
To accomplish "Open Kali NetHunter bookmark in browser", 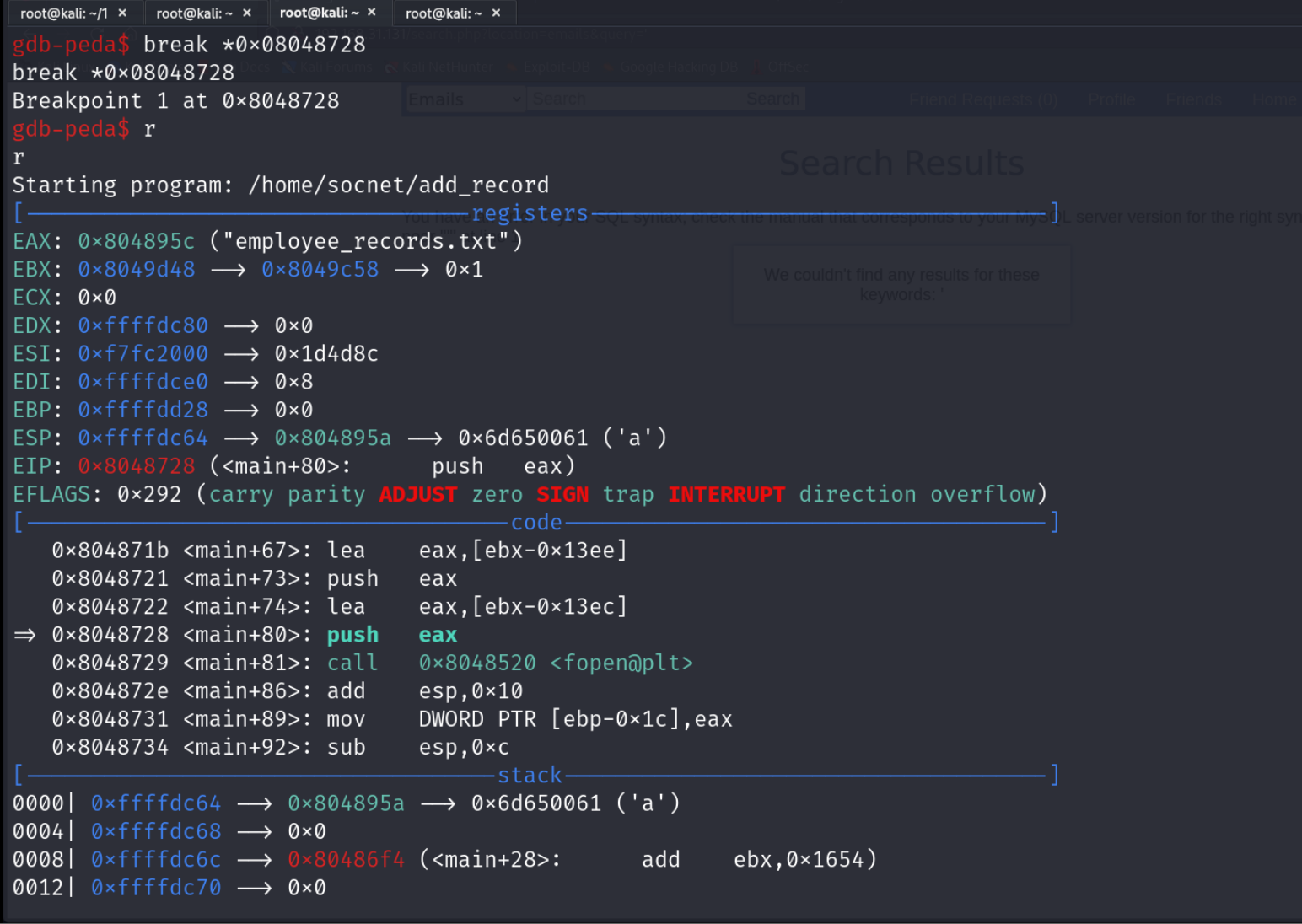I will click(x=439, y=67).
